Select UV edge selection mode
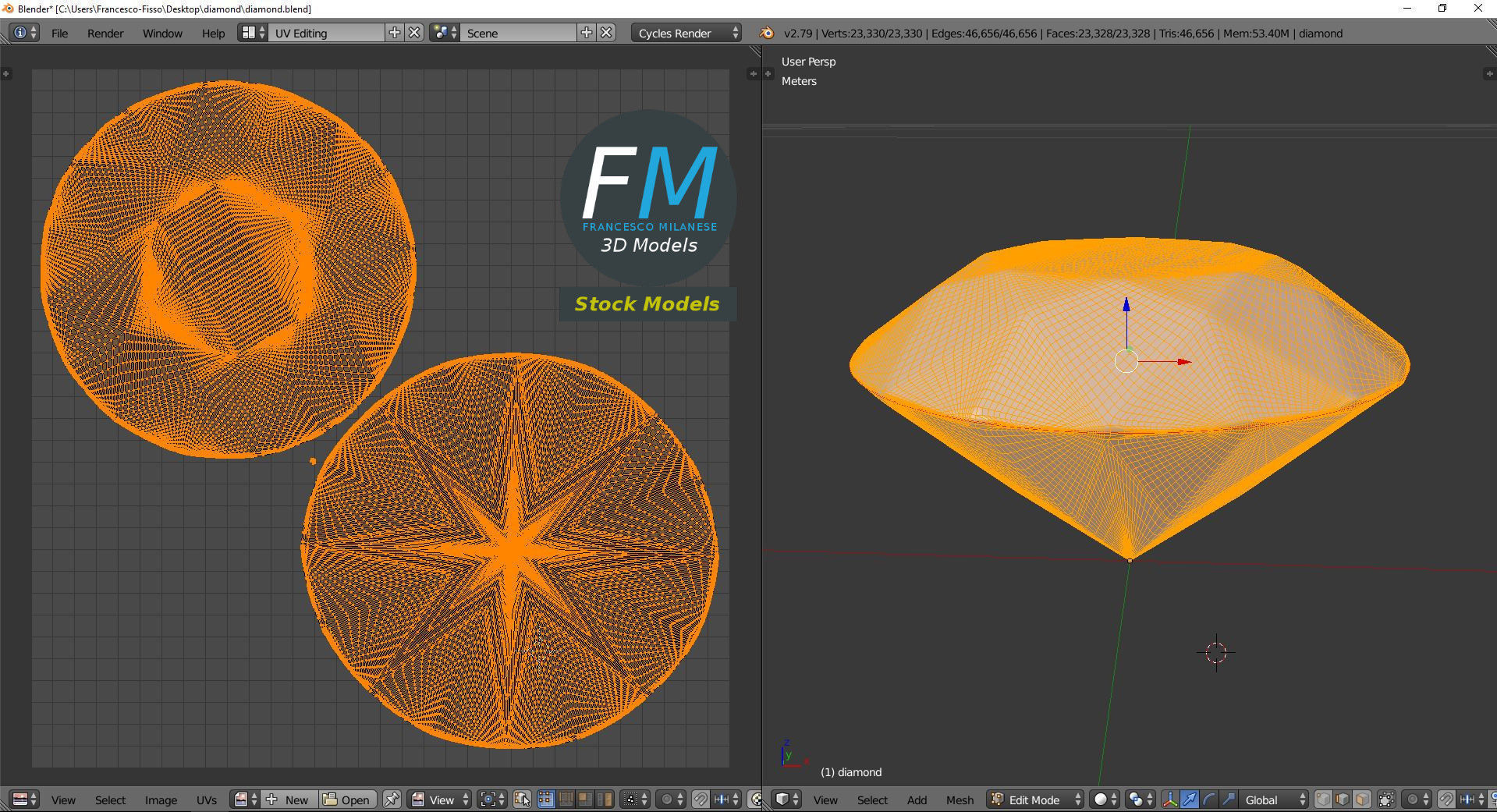1497x812 pixels. [x=566, y=800]
